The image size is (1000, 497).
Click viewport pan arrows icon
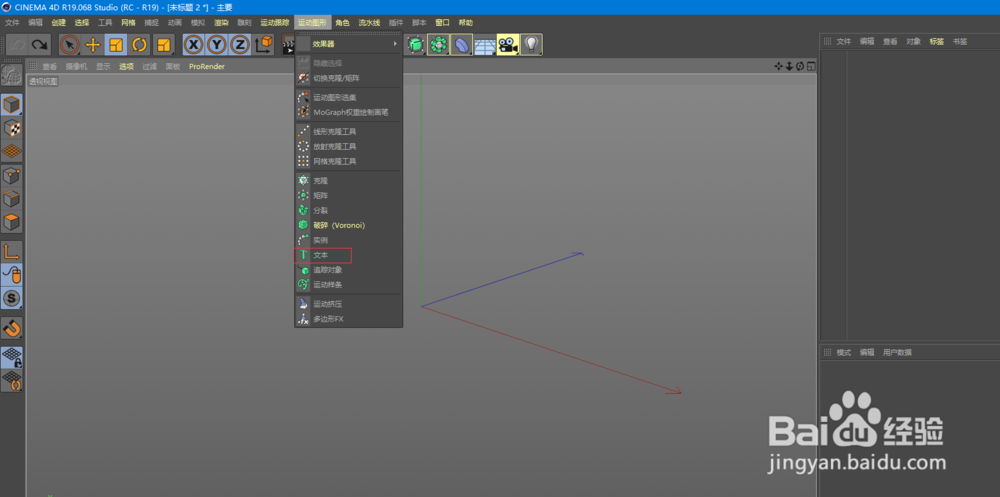[x=778, y=66]
